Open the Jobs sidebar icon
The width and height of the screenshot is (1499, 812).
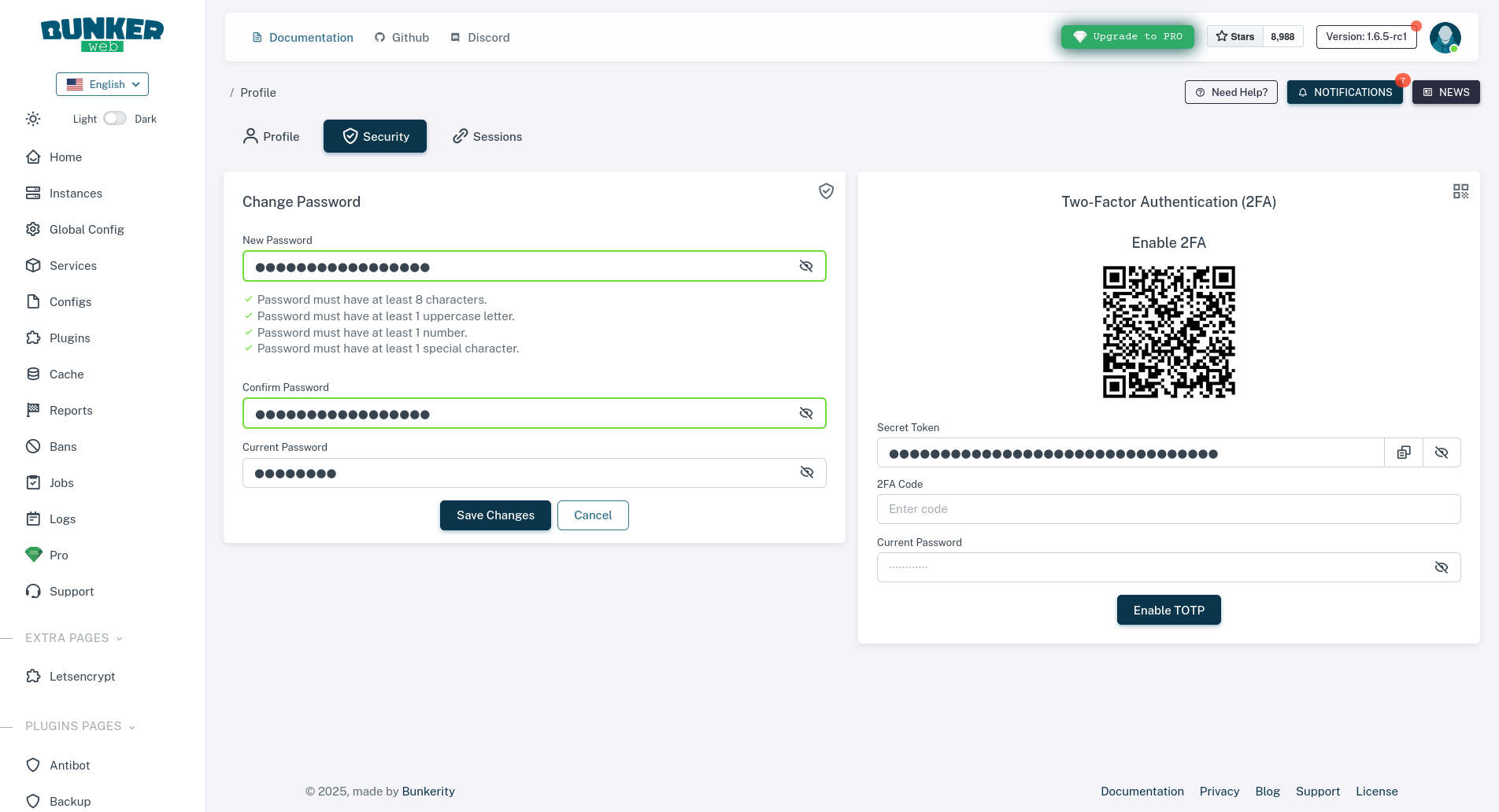(x=33, y=482)
